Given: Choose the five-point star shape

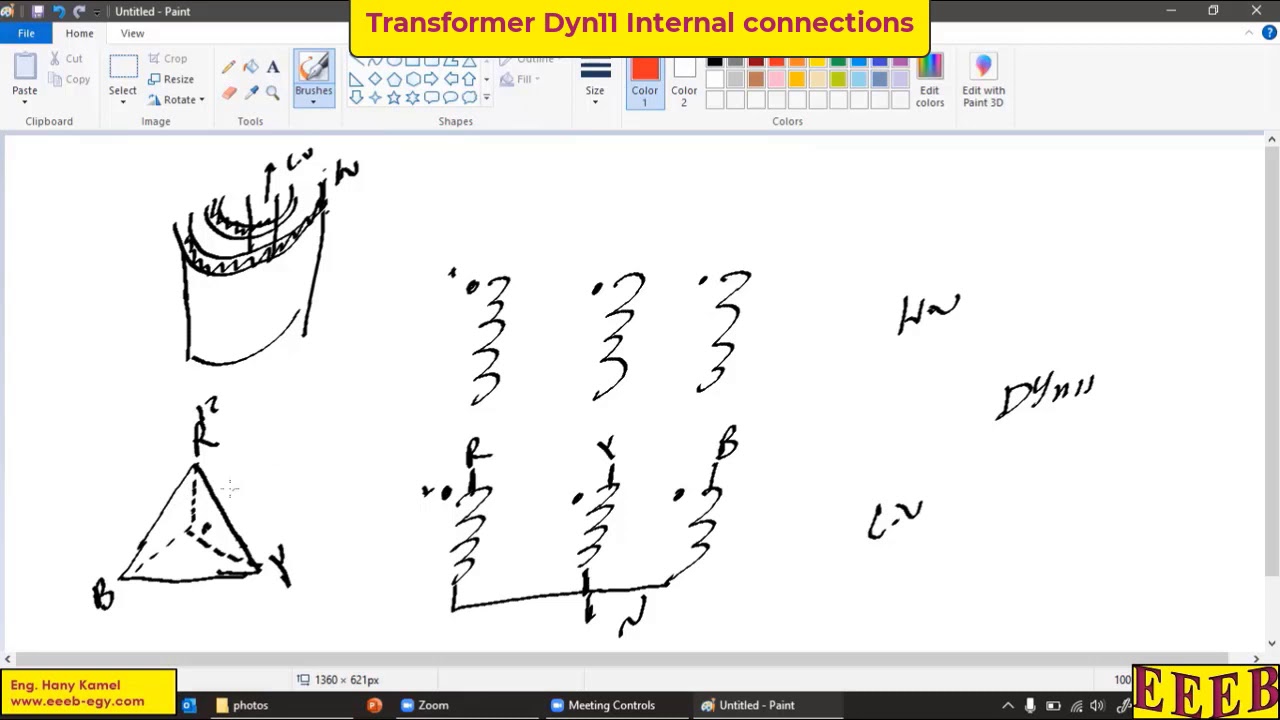Looking at the screenshot, I should pos(394,98).
